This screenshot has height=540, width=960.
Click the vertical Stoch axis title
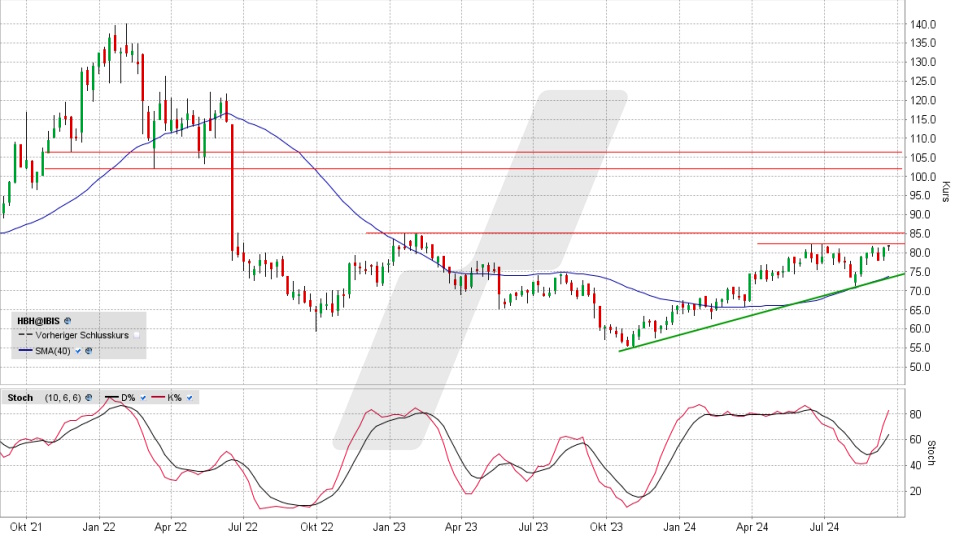coord(931,453)
